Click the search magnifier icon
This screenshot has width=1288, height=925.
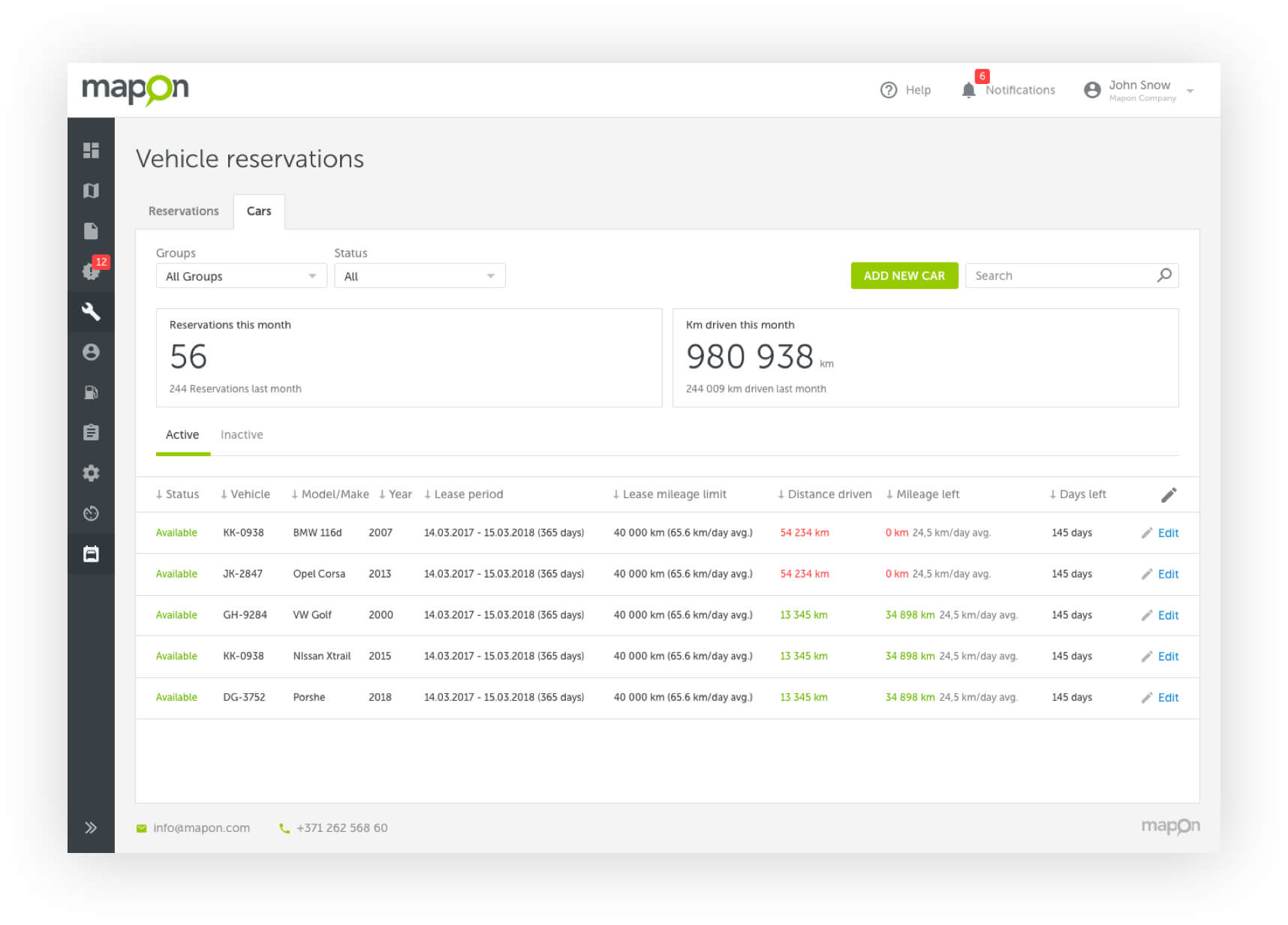[x=1164, y=275]
